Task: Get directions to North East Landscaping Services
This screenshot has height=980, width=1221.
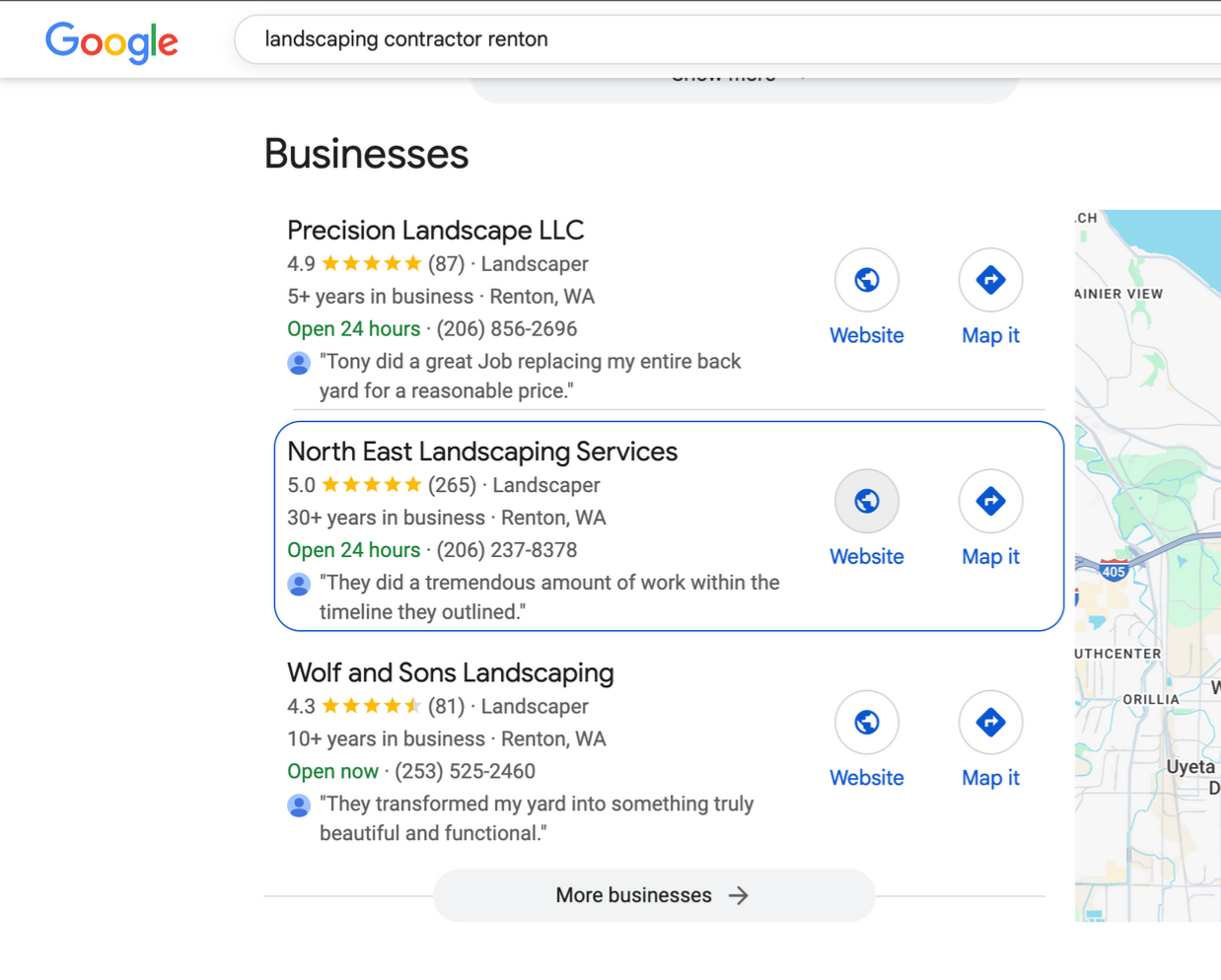Action: tap(989, 501)
